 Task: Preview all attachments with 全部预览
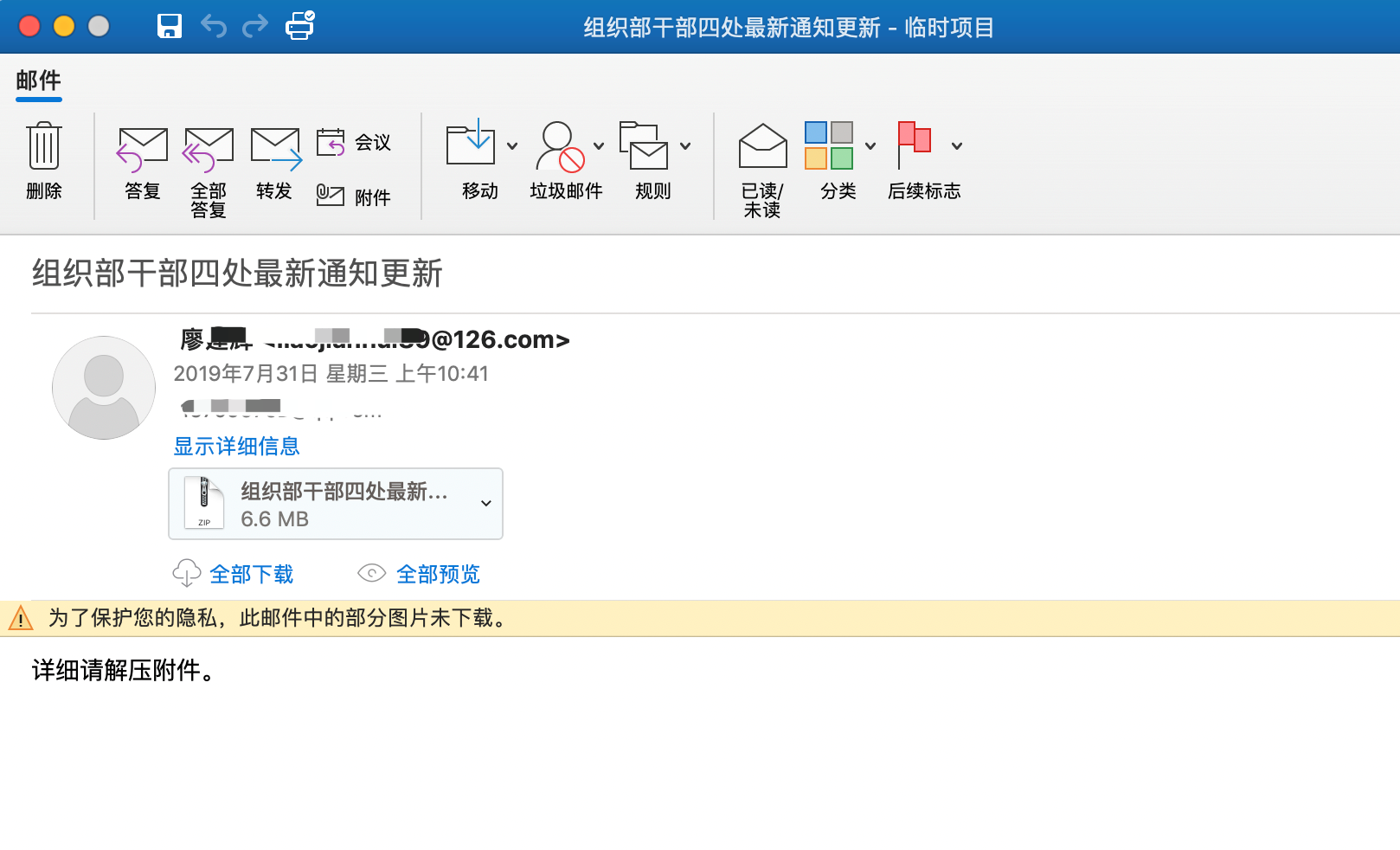(x=420, y=574)
